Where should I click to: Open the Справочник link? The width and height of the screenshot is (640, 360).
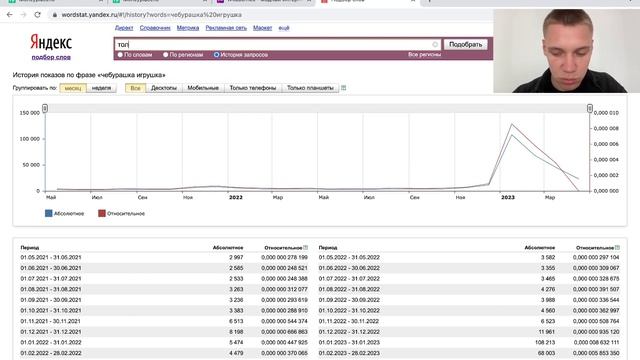[x=155, y=28]
